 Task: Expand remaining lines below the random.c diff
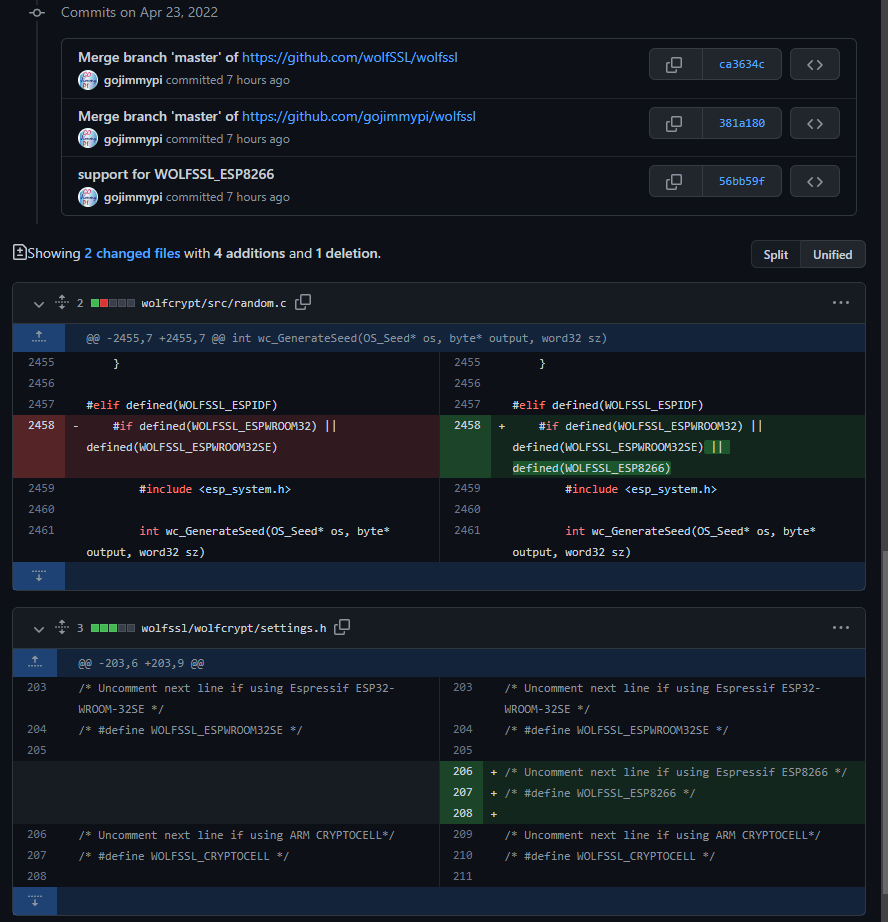coord(38,575)
